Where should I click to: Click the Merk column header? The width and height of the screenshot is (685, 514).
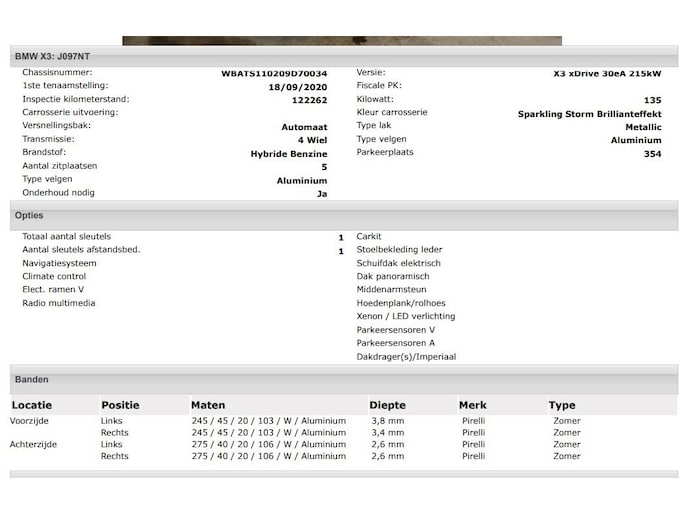click(472, 406)
